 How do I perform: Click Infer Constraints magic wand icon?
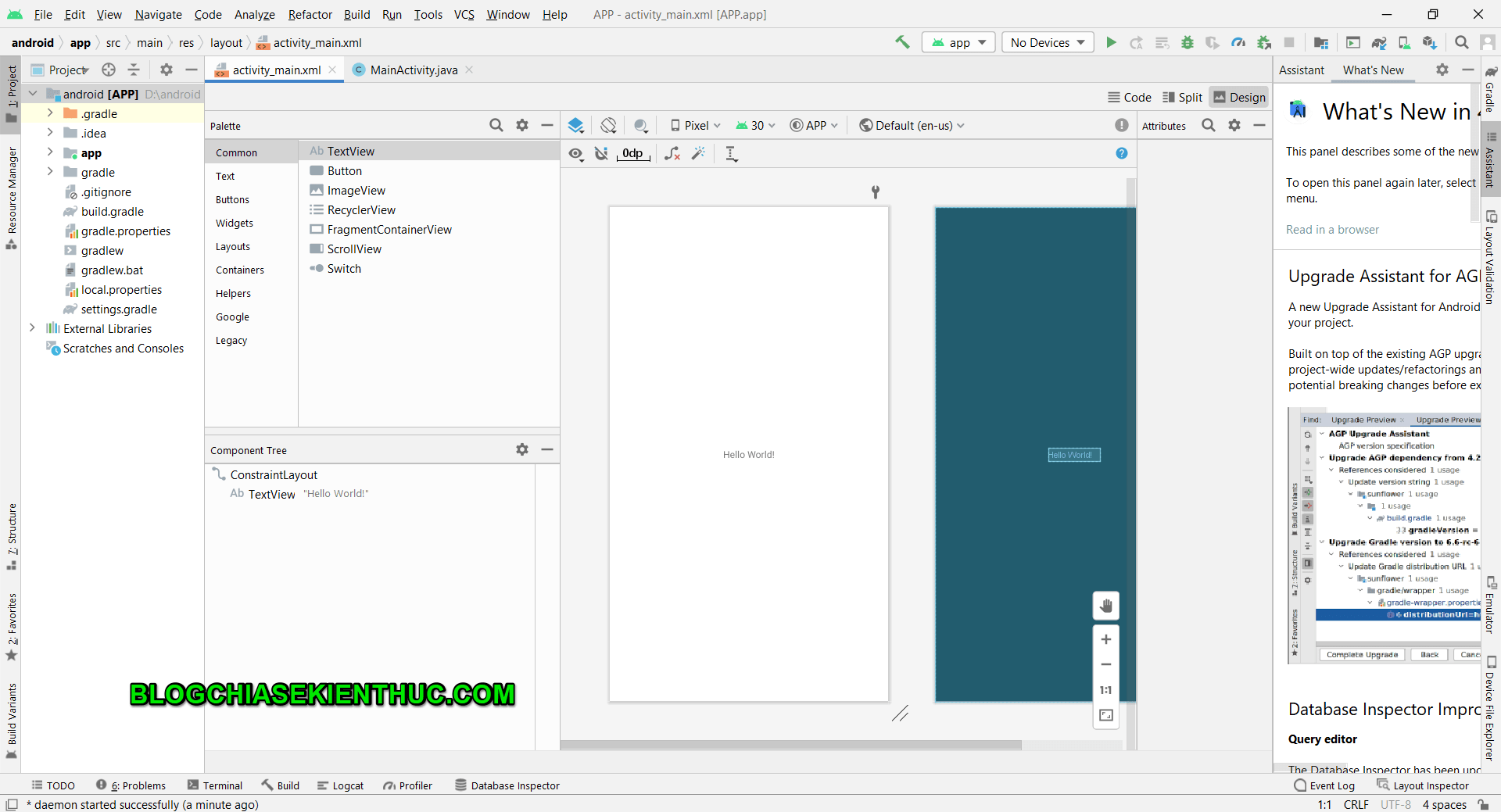coord(699,153)
